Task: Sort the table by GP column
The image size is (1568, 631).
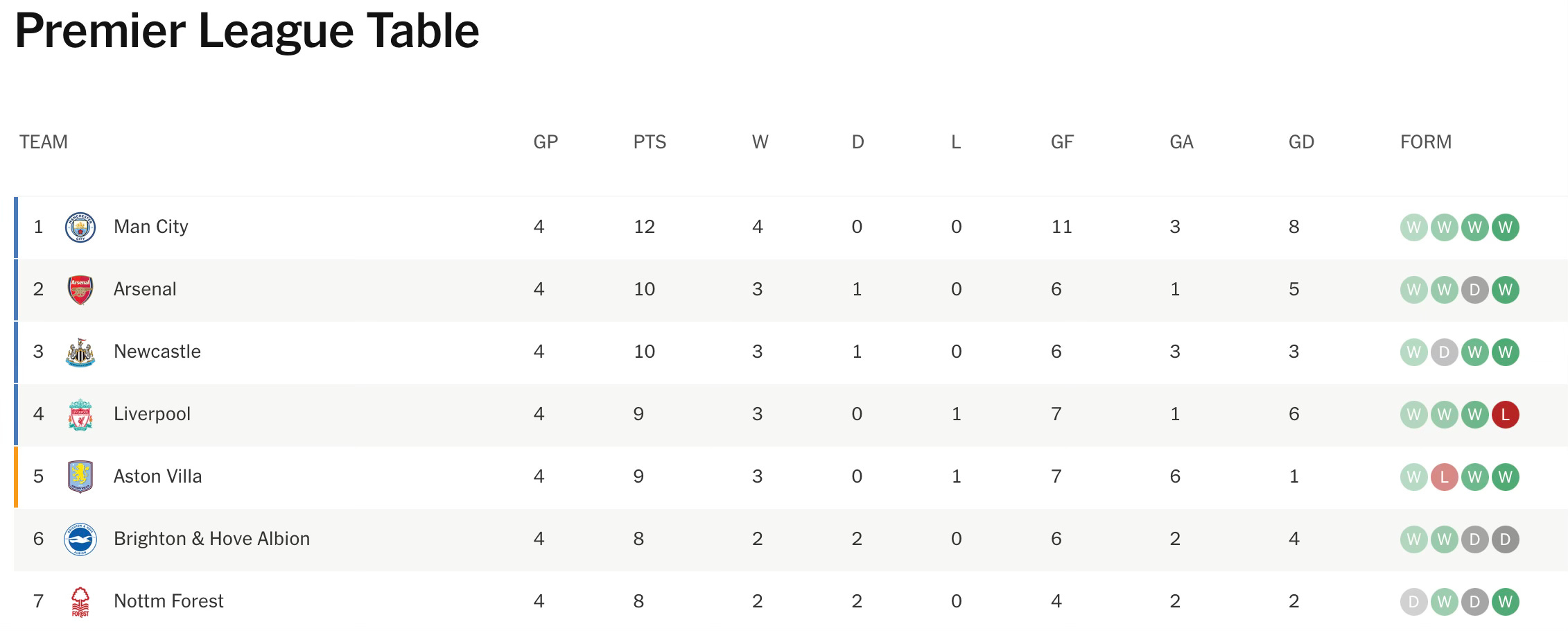Action: pyautogui.click(x=546, y=142)
